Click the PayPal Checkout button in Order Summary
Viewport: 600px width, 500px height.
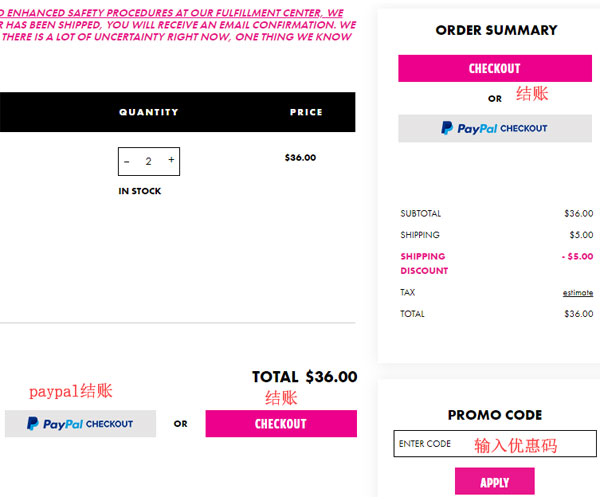tap(495, 128)
